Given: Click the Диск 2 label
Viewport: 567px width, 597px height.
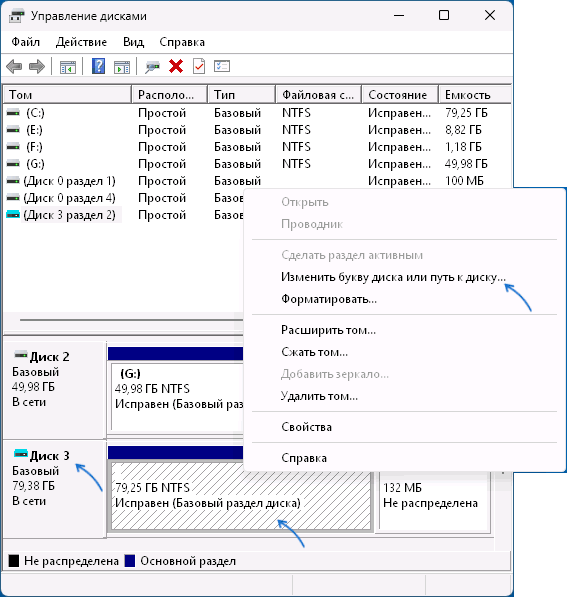Looking at the screenshot, I should tap(50, 357).
